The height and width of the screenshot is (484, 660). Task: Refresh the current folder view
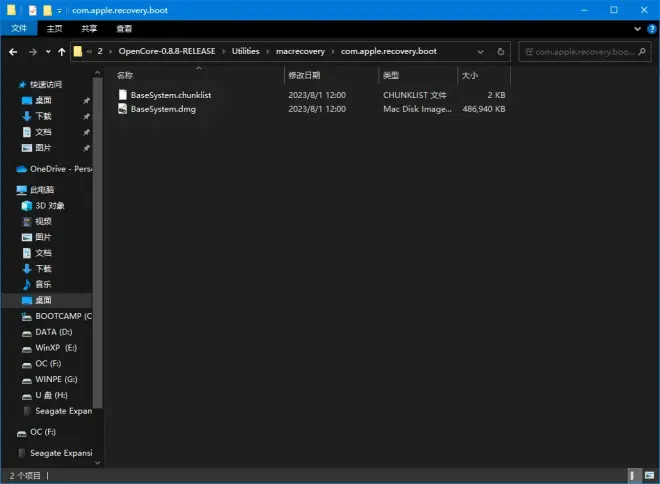click(x=500, y=52)
